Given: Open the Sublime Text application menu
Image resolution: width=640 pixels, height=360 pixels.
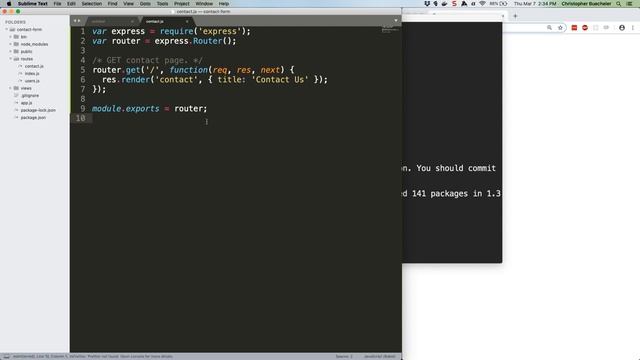Looking at the screenshot, I should click(x=33, y=4).
